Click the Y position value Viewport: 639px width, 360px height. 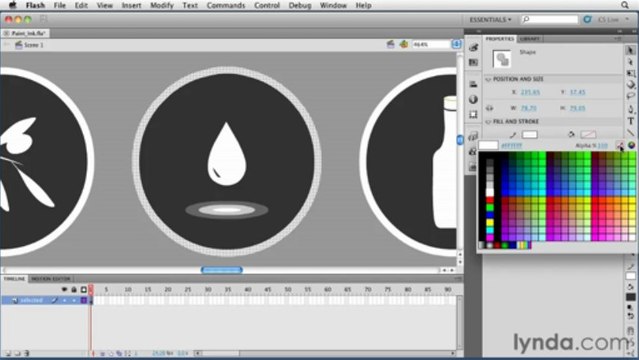(x=577, y=92)
